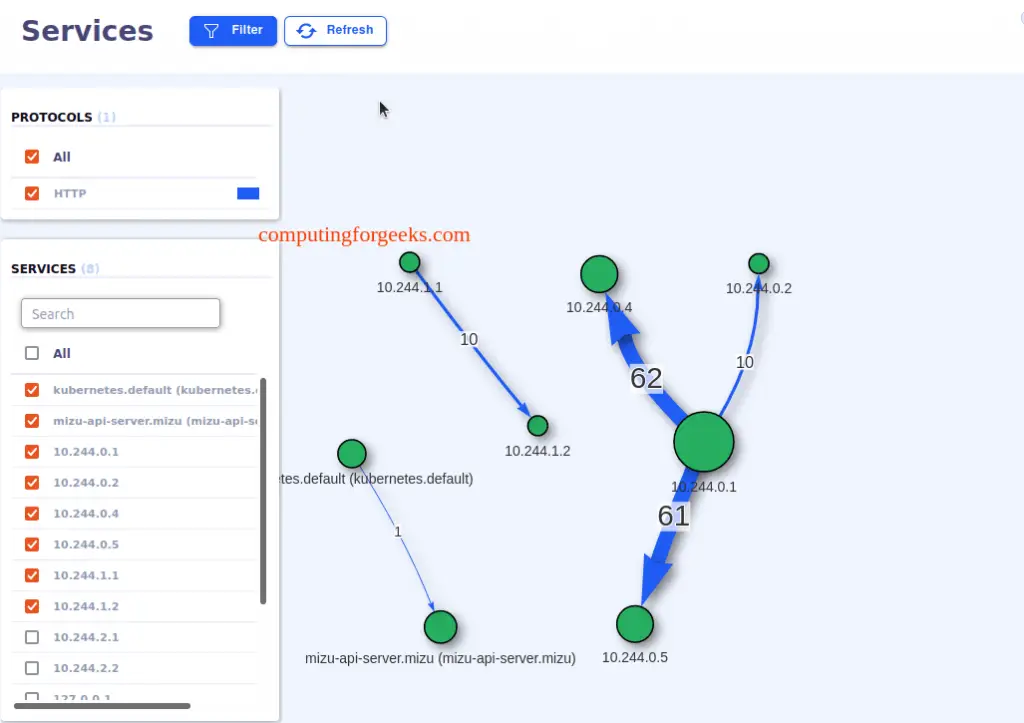Uncheck the mizu-api-server.mizu service checkbox
The width and height of the screenshot is (1024, 723).
32,421
